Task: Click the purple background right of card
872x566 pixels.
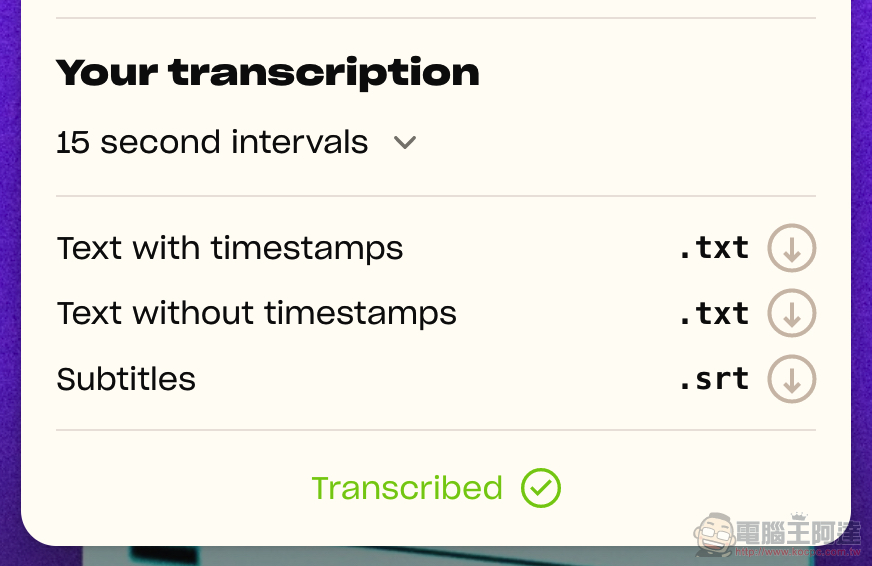Action: [x=862, y=280]
